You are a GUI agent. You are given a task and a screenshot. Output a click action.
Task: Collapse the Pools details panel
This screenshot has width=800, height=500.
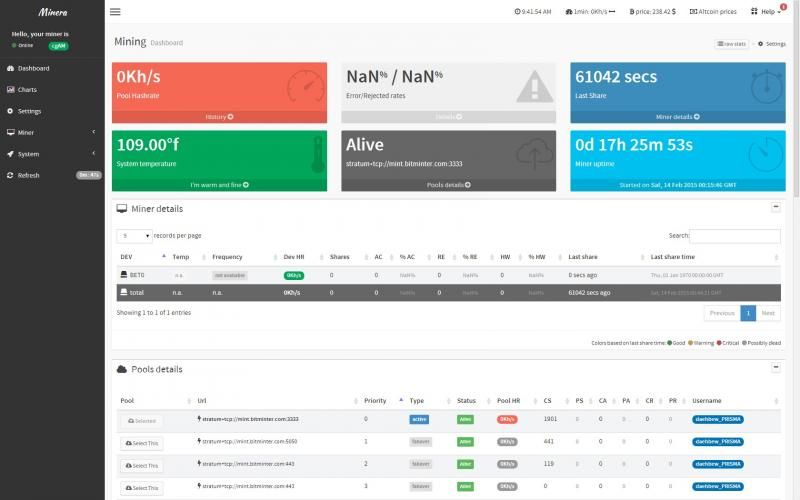point(776,367)
